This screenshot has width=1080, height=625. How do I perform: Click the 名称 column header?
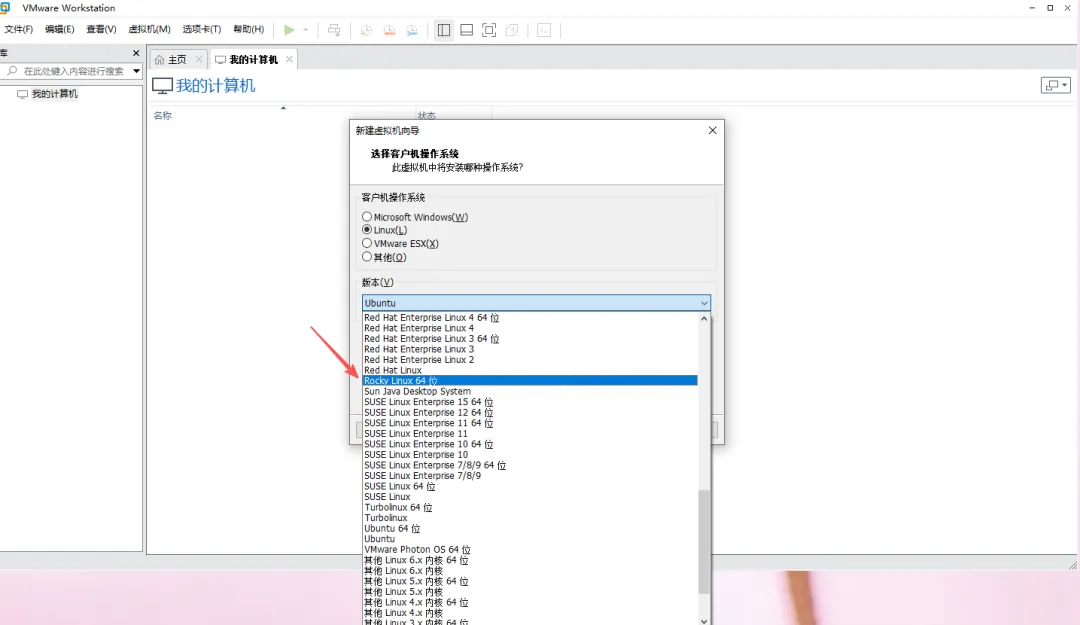click(163, 115)
